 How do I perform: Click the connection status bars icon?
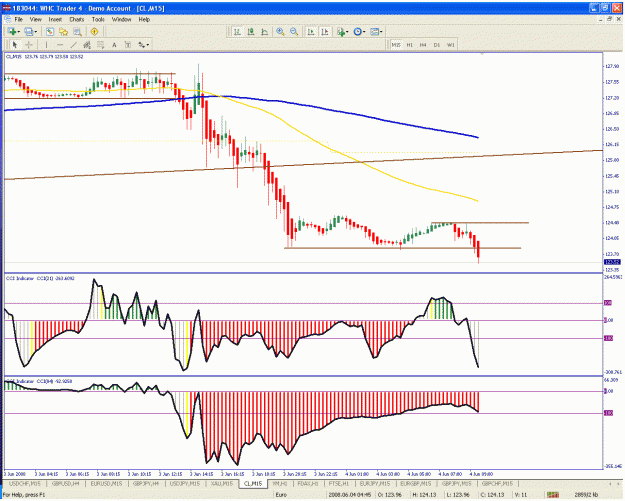tap(553, 495)
